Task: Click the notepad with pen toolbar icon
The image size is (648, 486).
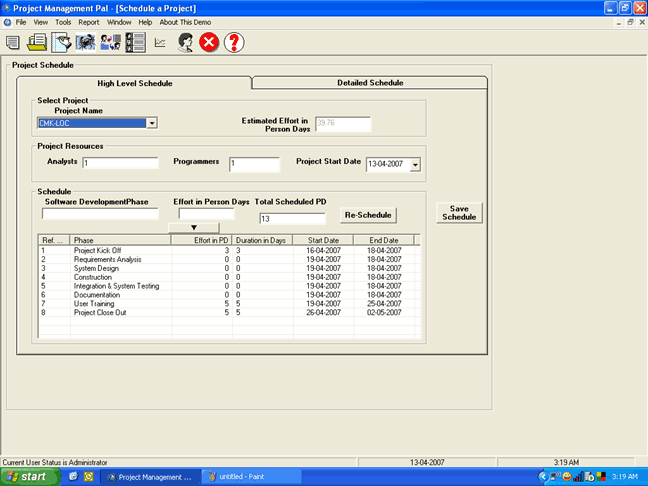Action: pos(61,42)
